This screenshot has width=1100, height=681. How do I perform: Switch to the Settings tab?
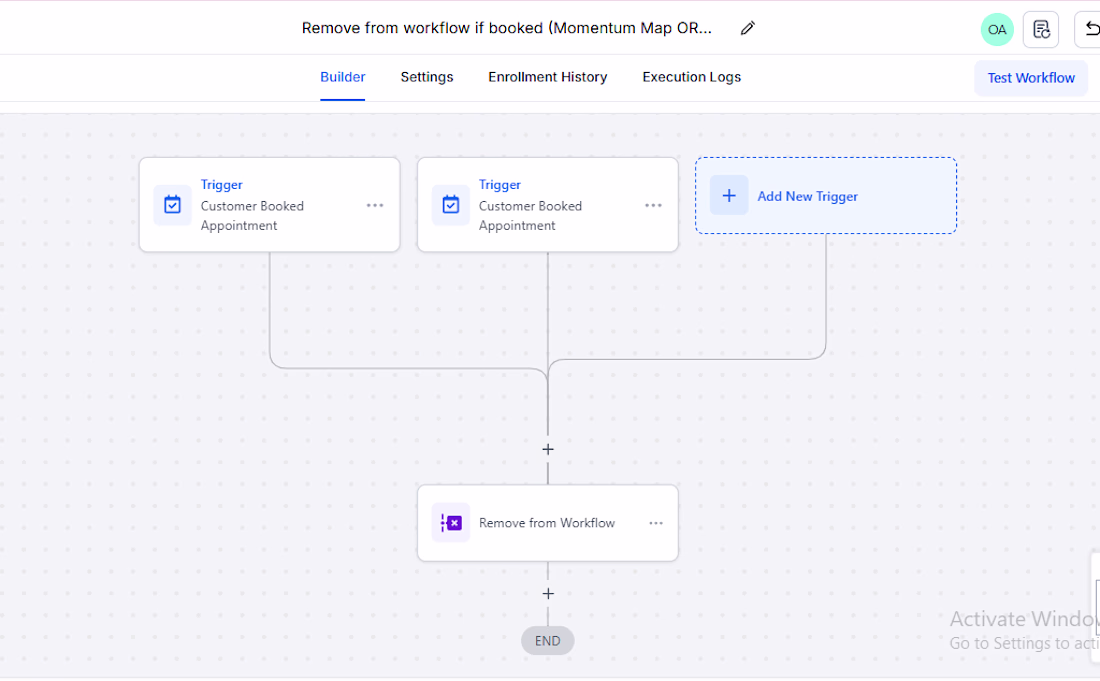click(x=427, y=77)
